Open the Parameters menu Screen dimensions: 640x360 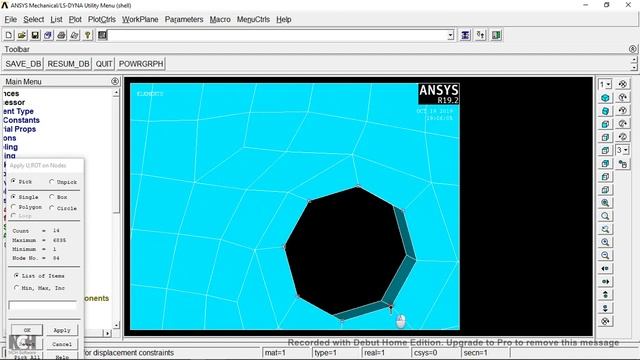tap(184, 19)
